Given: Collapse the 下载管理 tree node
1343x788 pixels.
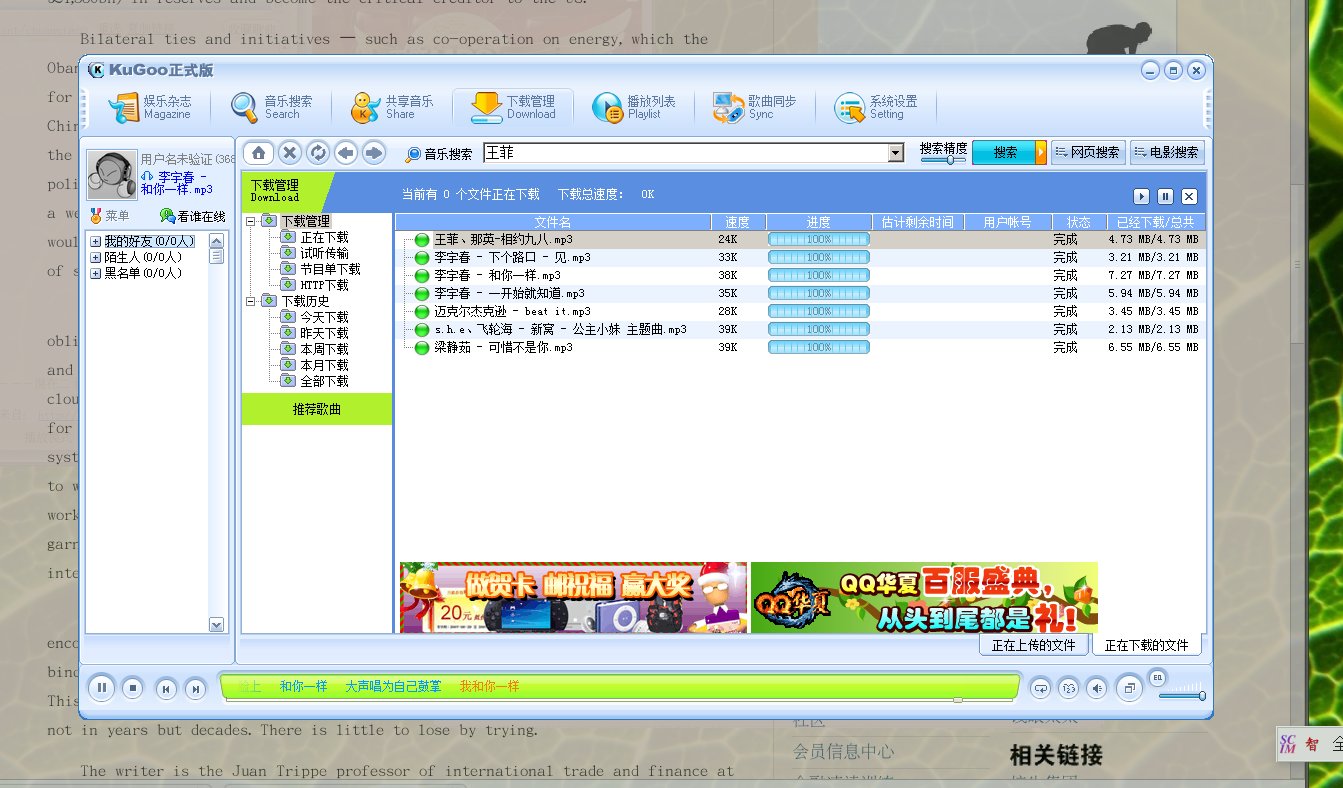Looking at the screenshot, I should [251, 221].
